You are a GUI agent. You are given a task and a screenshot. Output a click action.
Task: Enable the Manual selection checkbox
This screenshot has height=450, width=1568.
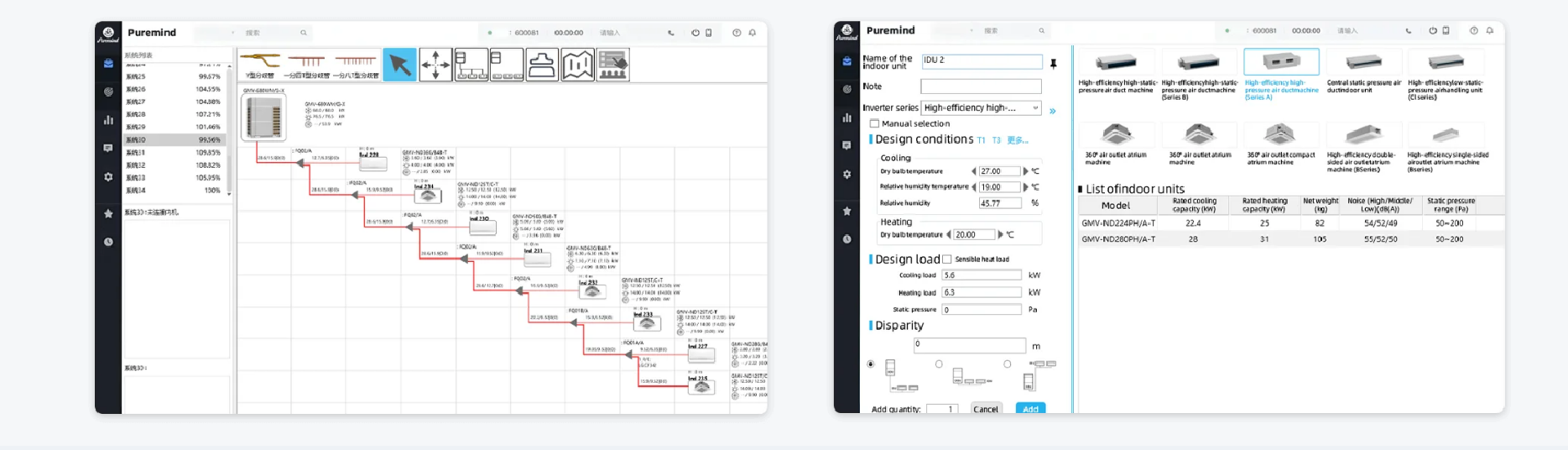874,123
